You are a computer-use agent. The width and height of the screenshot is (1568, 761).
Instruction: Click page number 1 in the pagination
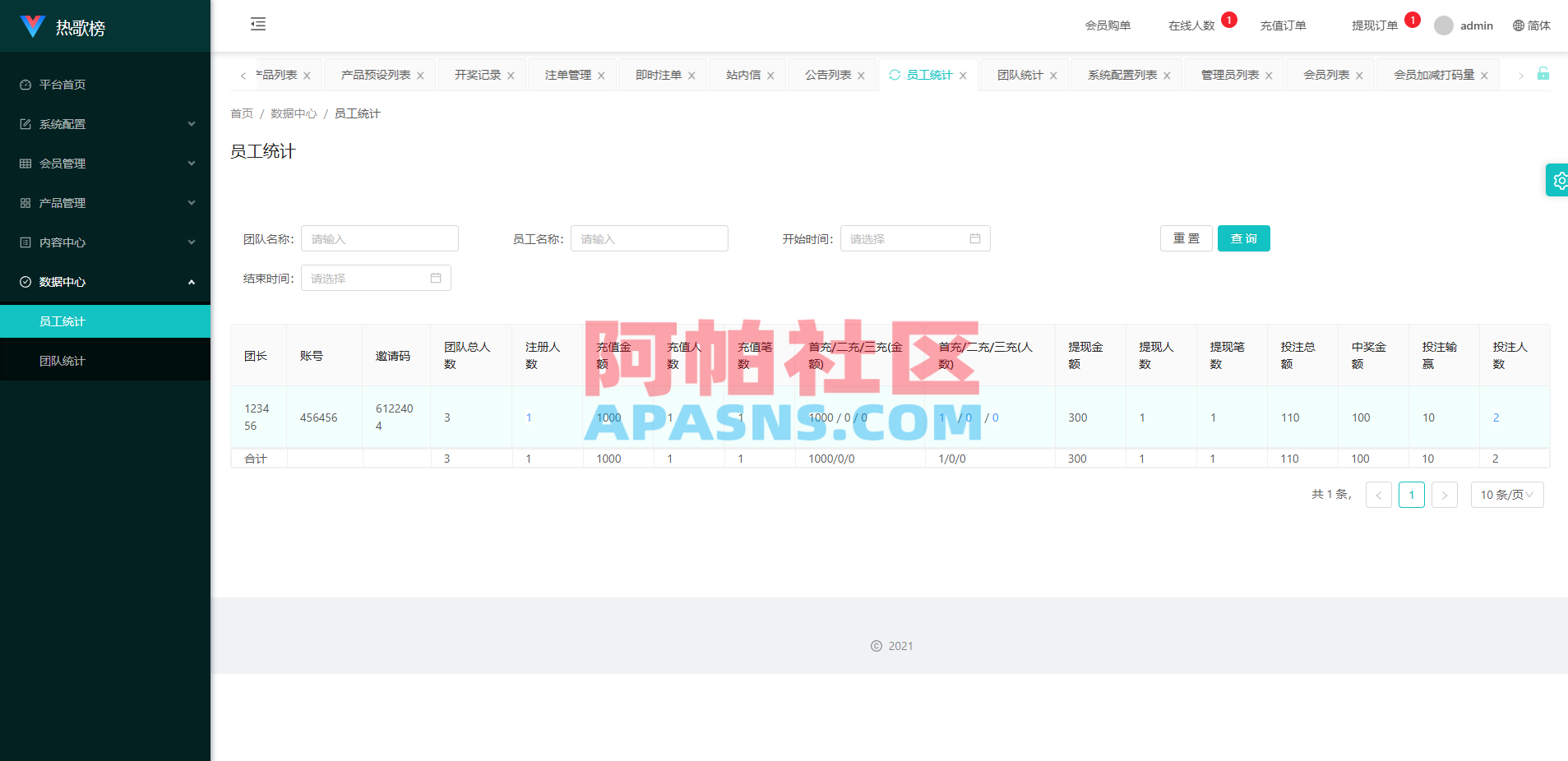point(1412,495)
